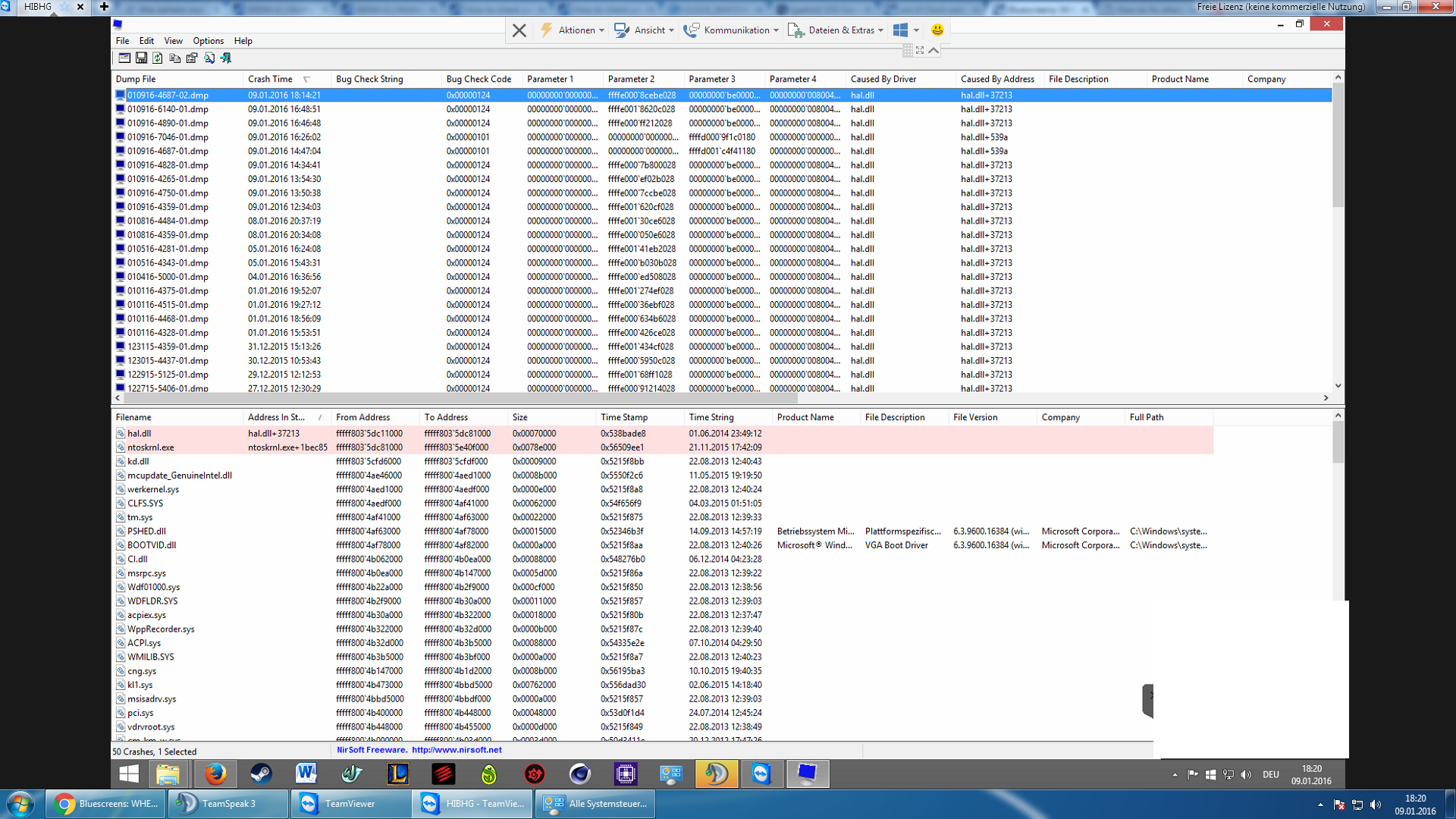1456x819 pixels.
Task: Close the TeamViewer session with X icon
Action: click(x=519, y=30)
